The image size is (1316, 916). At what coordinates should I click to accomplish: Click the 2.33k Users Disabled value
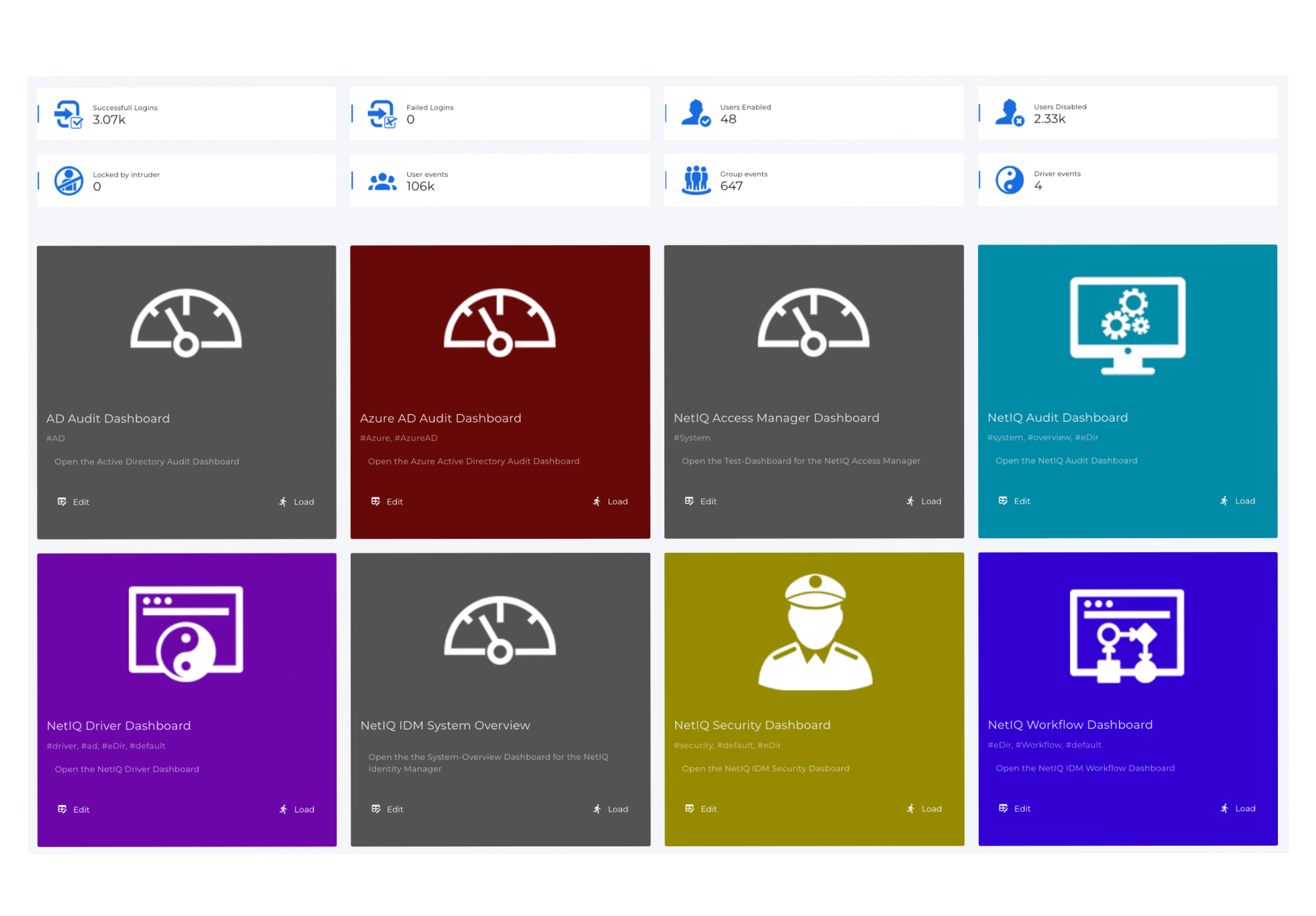point(1050,120)
